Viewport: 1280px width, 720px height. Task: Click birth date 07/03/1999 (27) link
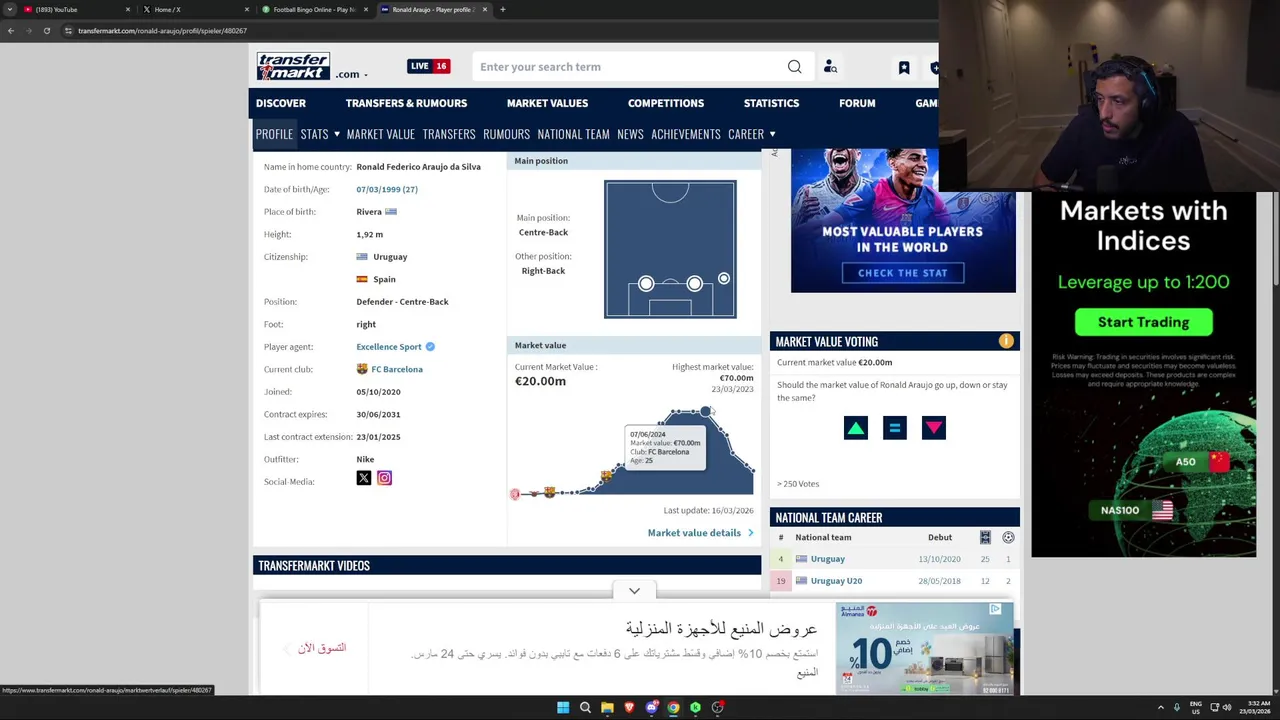click(x=387, y=189)
